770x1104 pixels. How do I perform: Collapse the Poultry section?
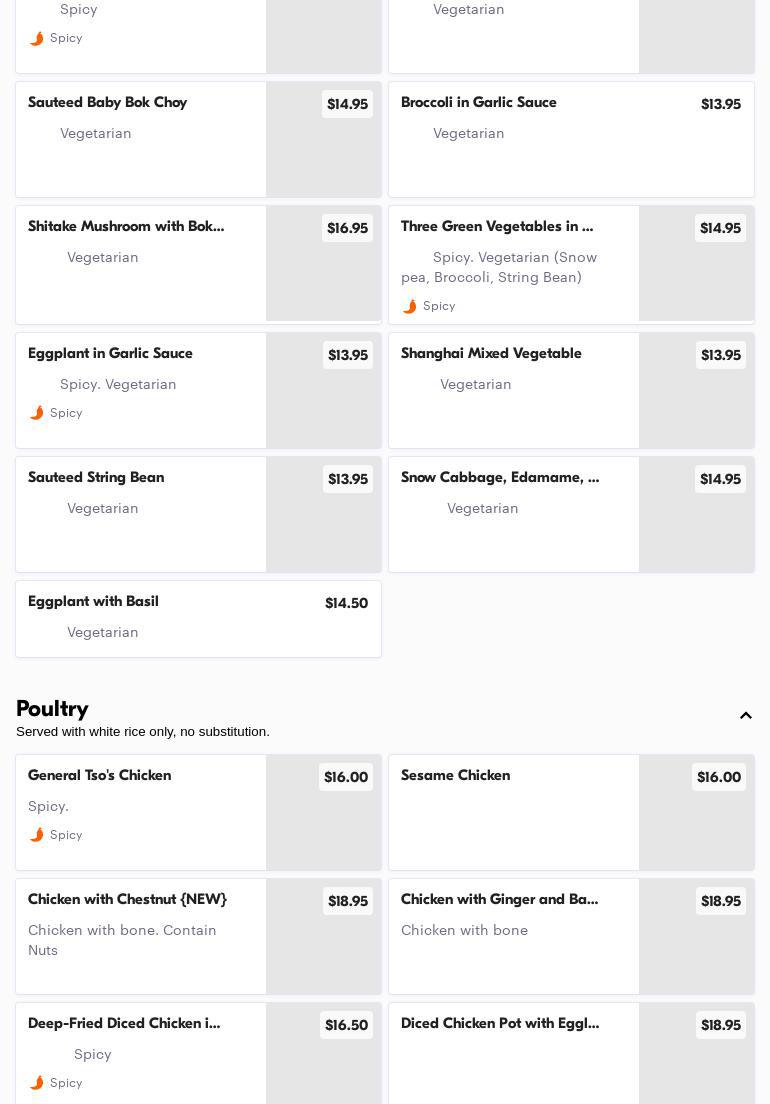click(745, 716)
